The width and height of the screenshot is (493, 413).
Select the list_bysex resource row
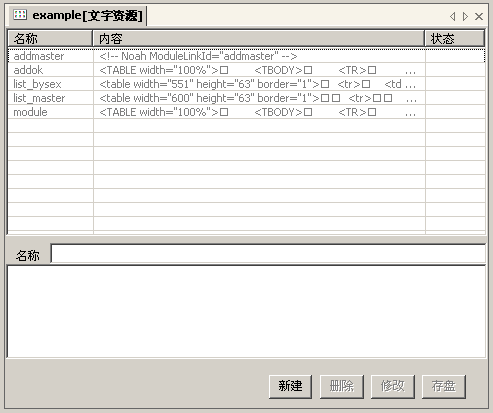point(246,84)
